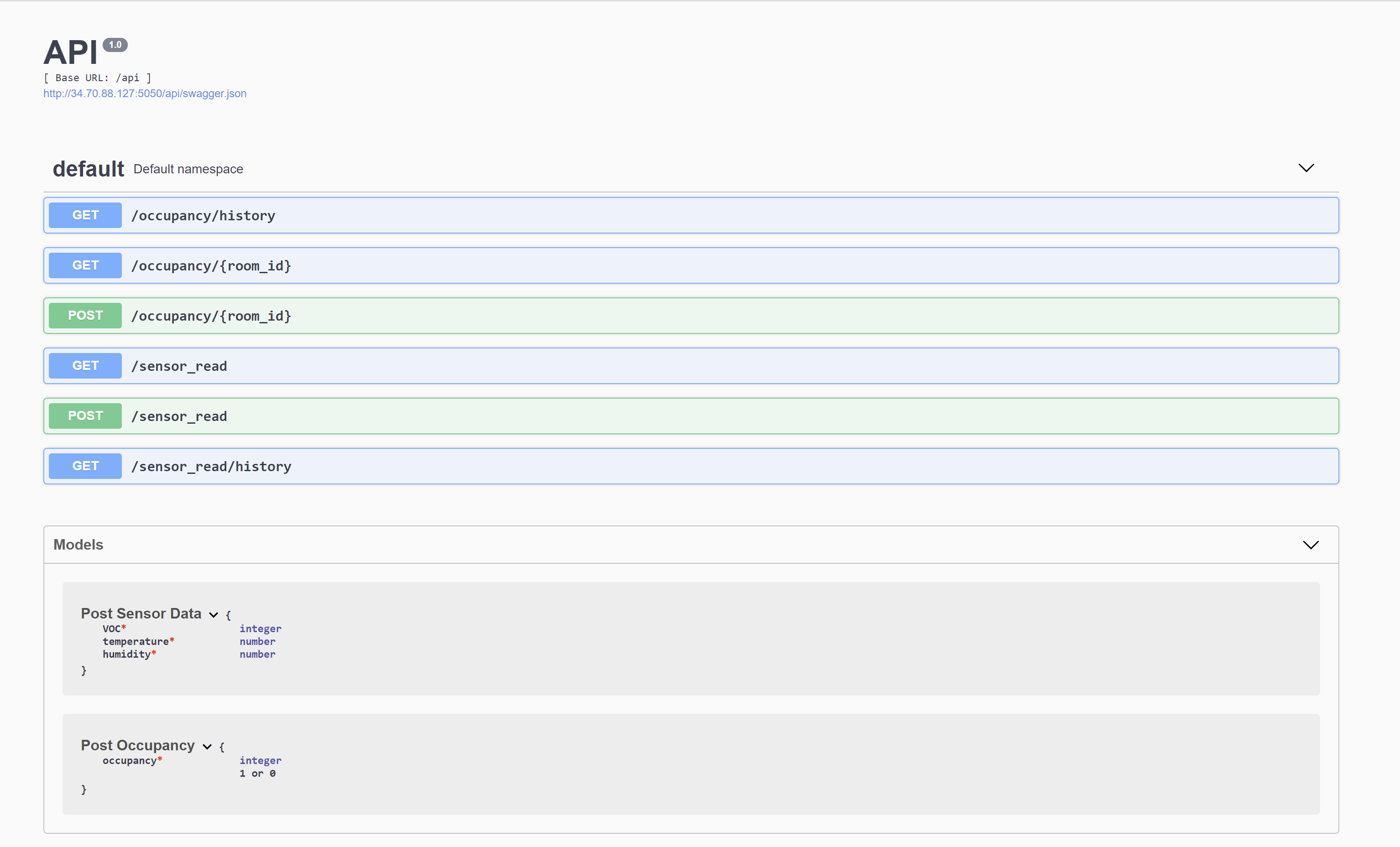This screenshot has height=847, width=1400.
Task: Click the API title heading
Action: [70, 52]
